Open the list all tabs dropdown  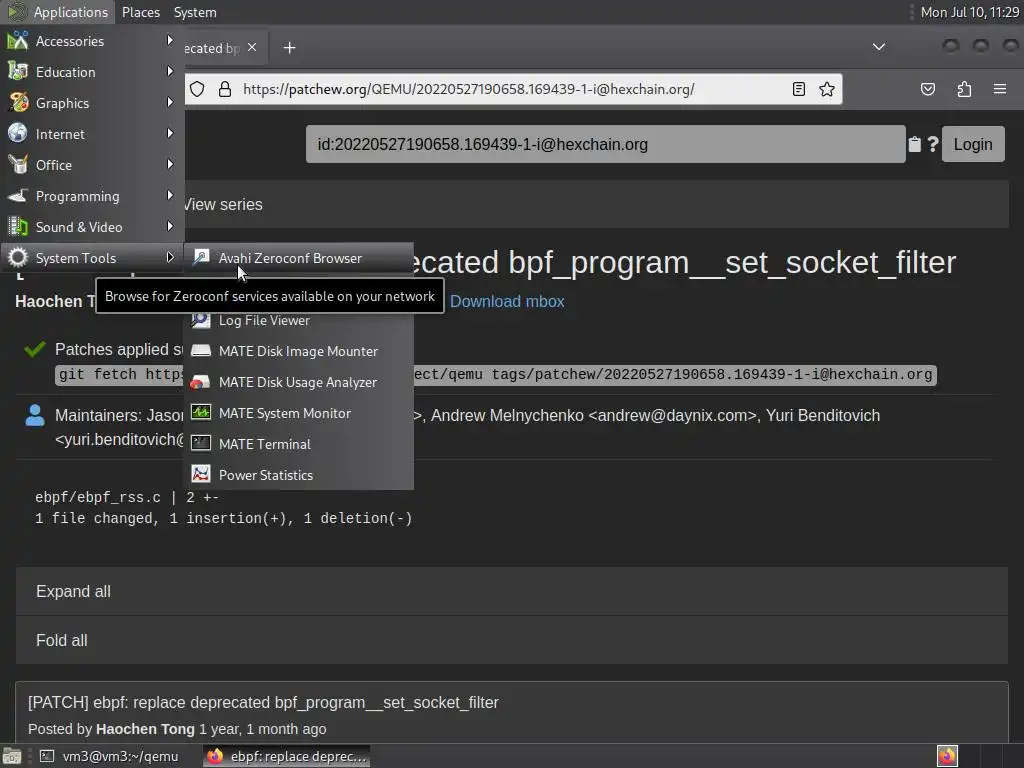click(x=879, y=47)
